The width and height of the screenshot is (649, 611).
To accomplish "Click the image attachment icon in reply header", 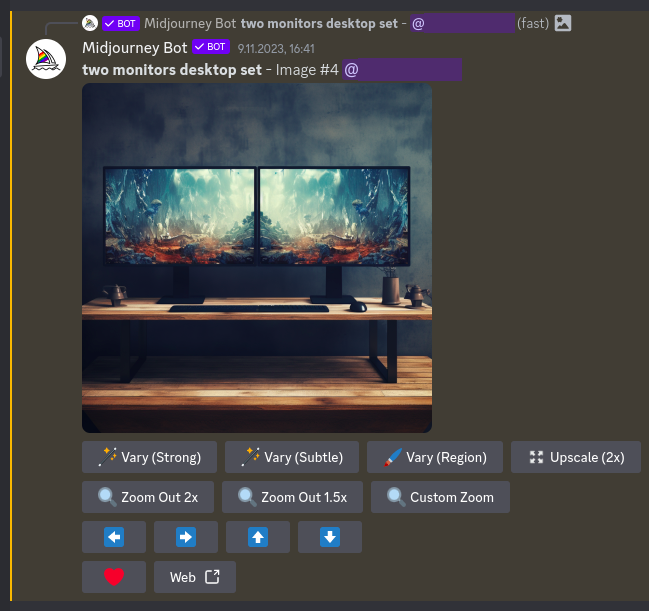I will tap(563, 23).
